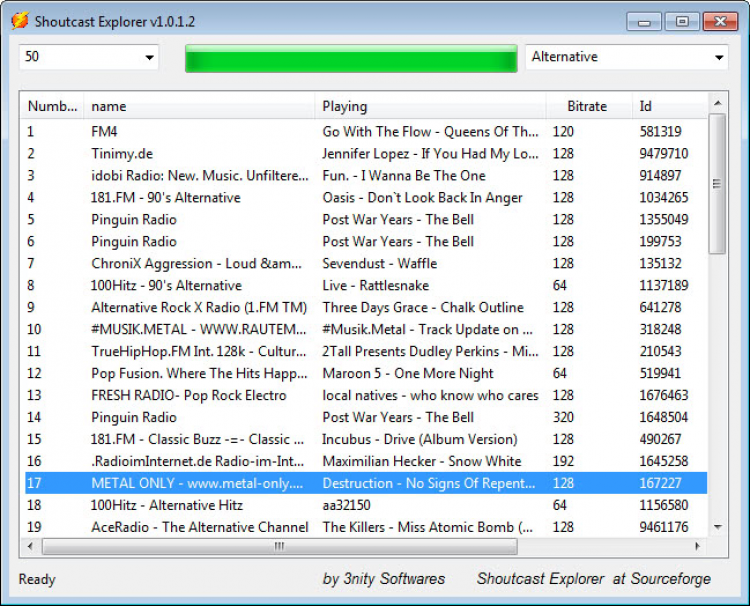The height and width of the screenshot is (606, 750).
Task: Click Fun. - I Wanna Be The One
Action: pos(404,176)
